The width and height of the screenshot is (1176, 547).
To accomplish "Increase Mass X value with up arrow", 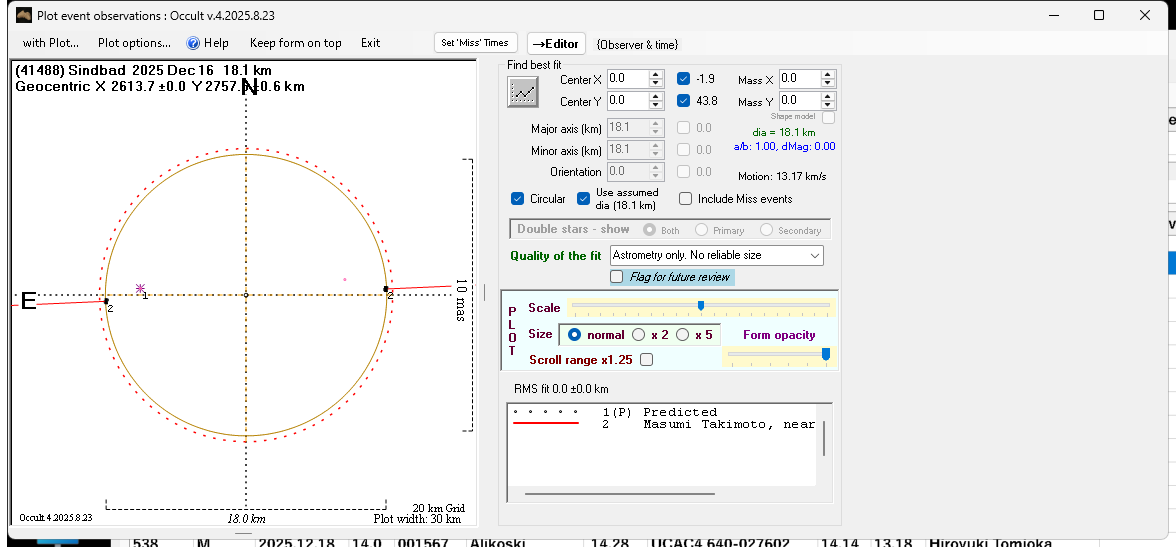I will click(x=828, y=75).
